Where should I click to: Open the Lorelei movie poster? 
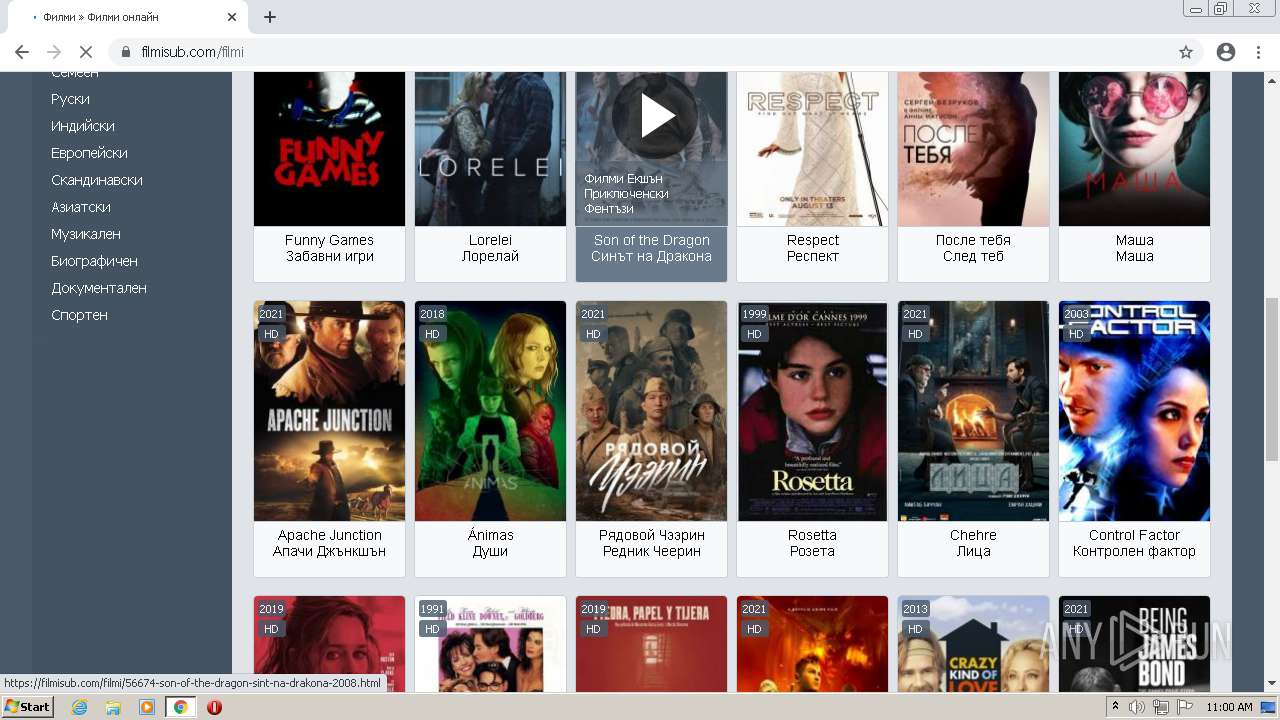point(490,149)
